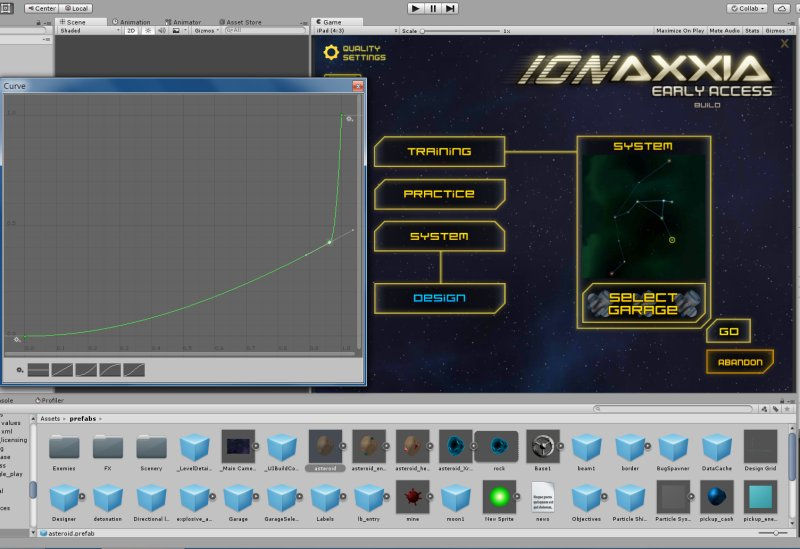Screen dimensions: 800x549
Task: Select the Game tab
Action: click(x=337, y=22)
